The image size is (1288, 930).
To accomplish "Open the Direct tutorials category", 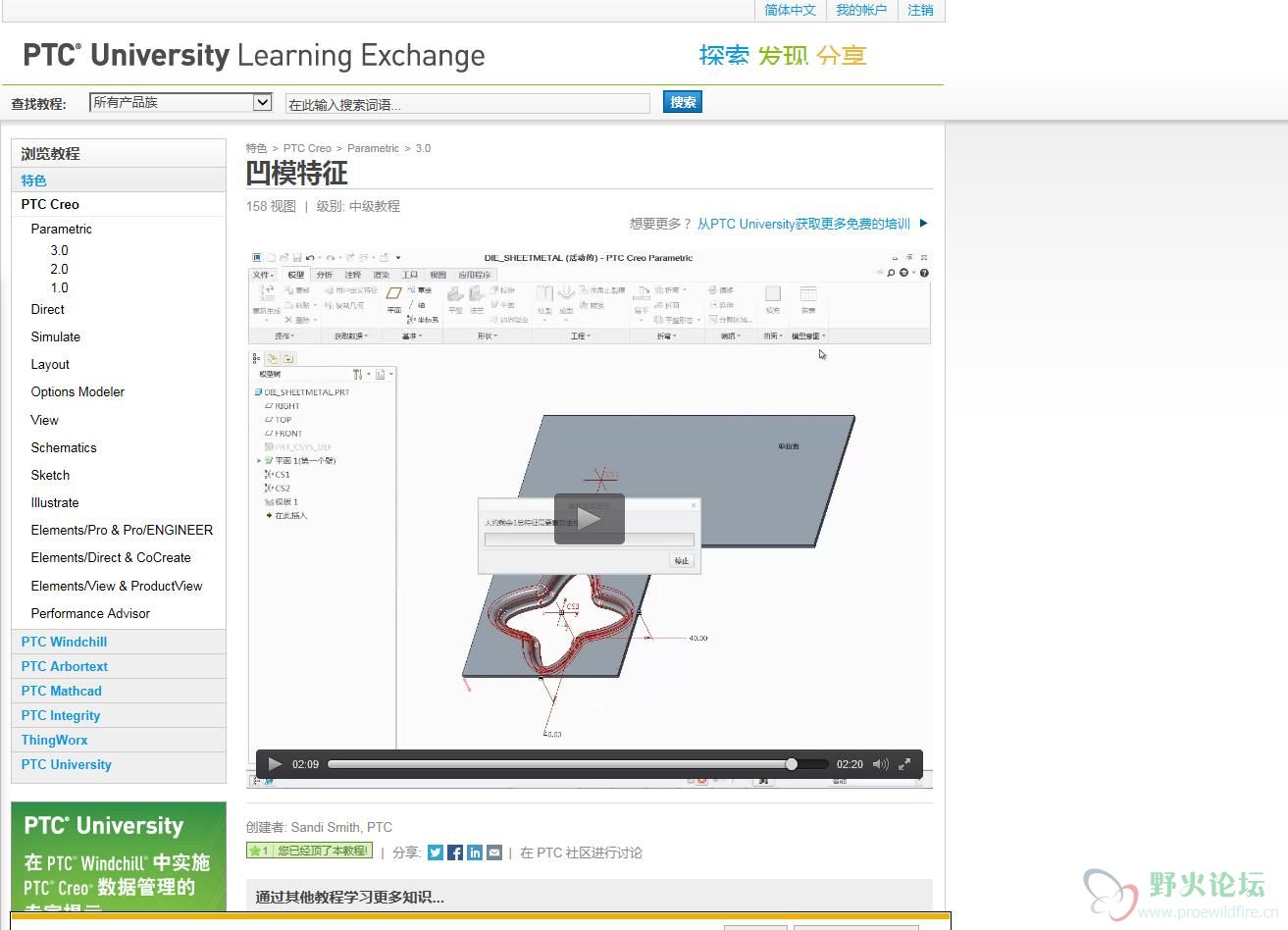I will coord(47,309).
